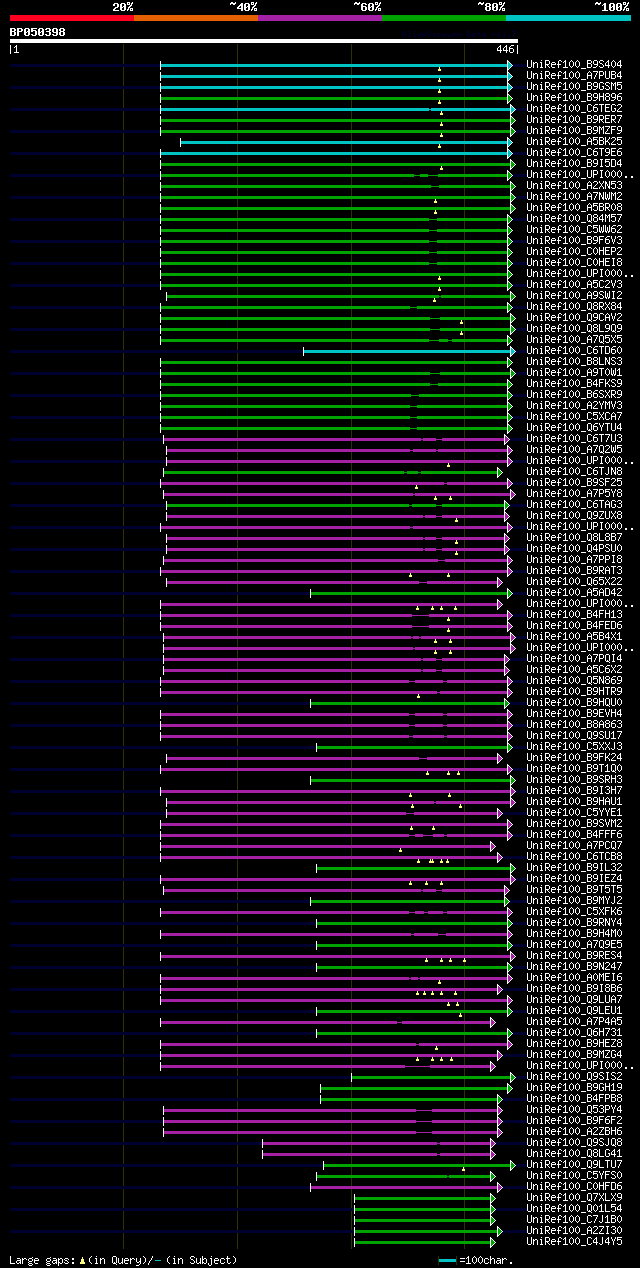Select UniRef100_Q5N869 in the hit list
640x1268 pixels.
pyautogui.click(x=574, y=681)
